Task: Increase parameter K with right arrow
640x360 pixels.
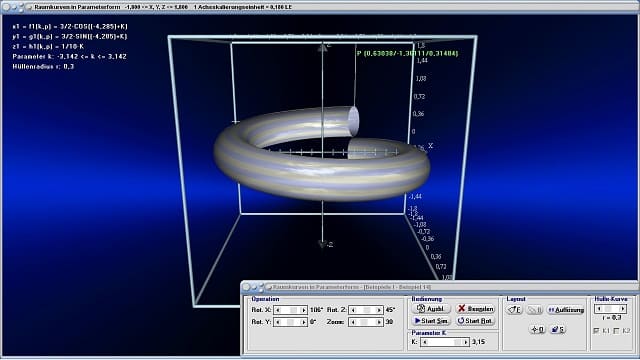Action: [465, 342]
